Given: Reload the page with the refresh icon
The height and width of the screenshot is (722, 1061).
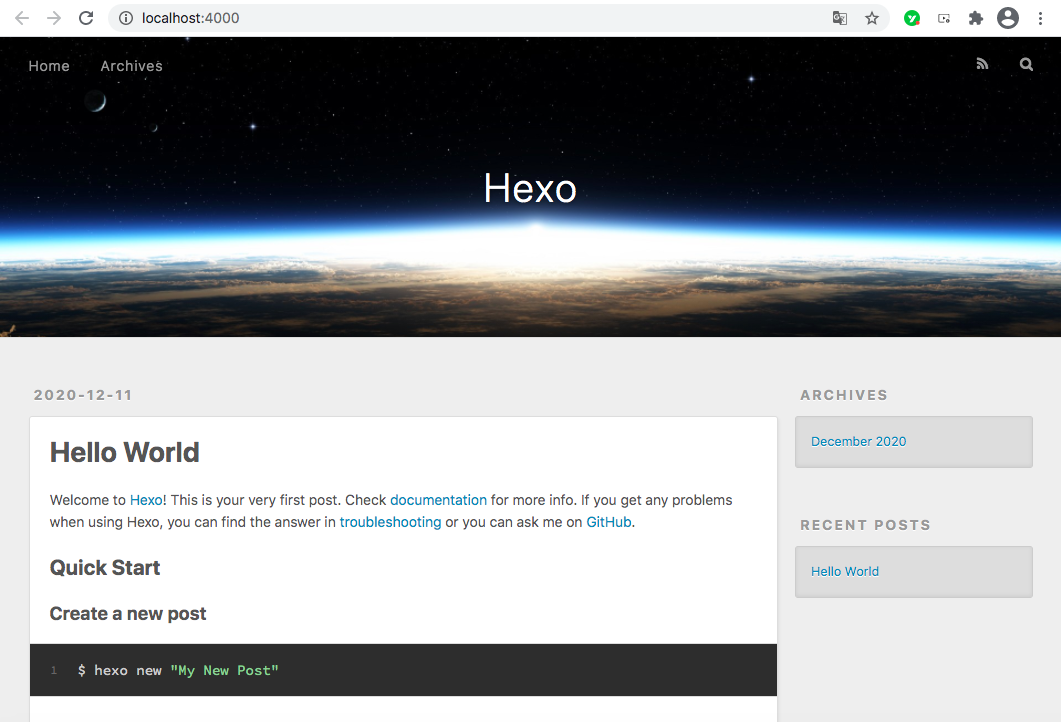Looking at the screenshot, I should click(86, 18).
